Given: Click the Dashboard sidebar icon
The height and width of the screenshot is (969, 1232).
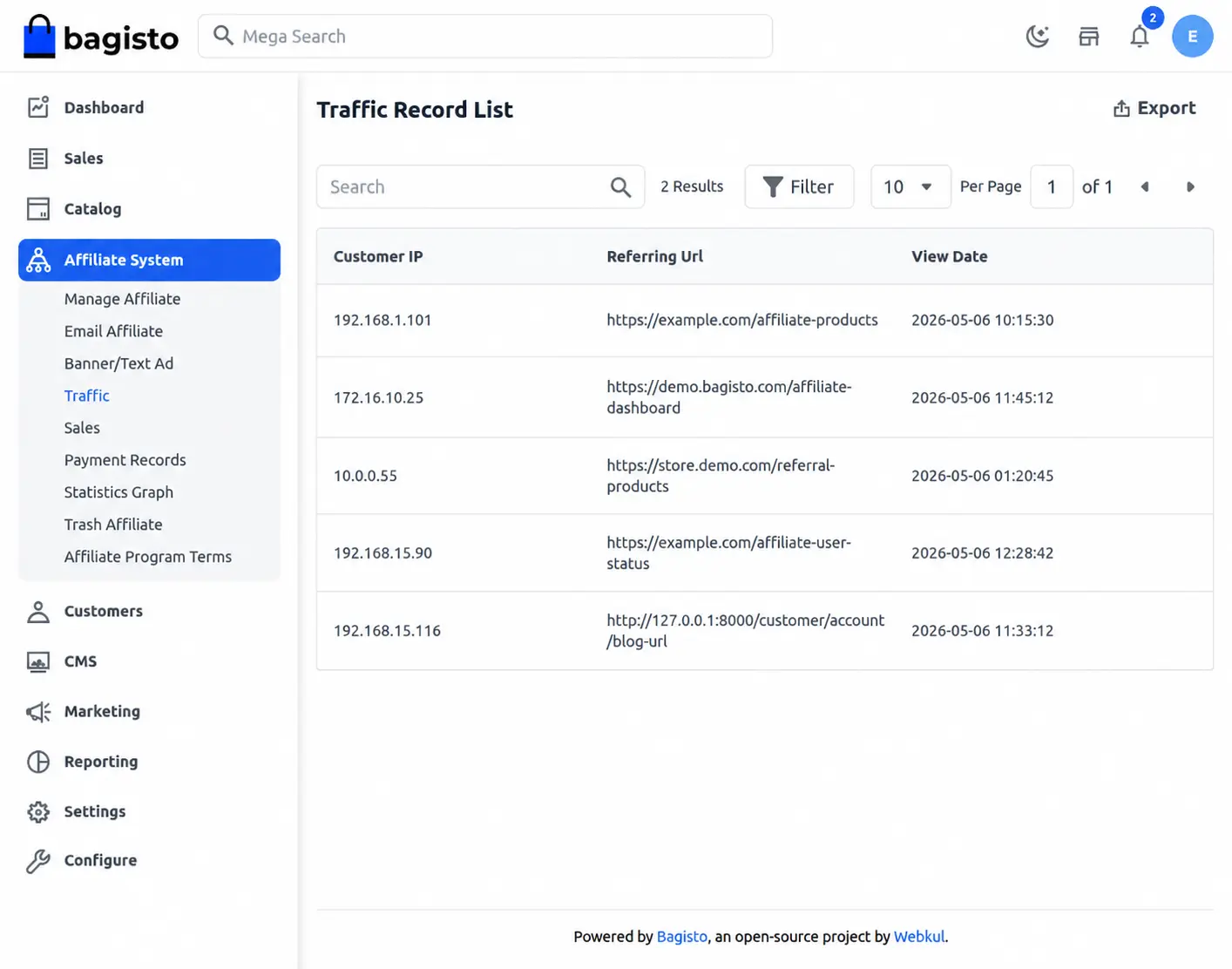Looking at the screenshot, I should pos(38,107).
